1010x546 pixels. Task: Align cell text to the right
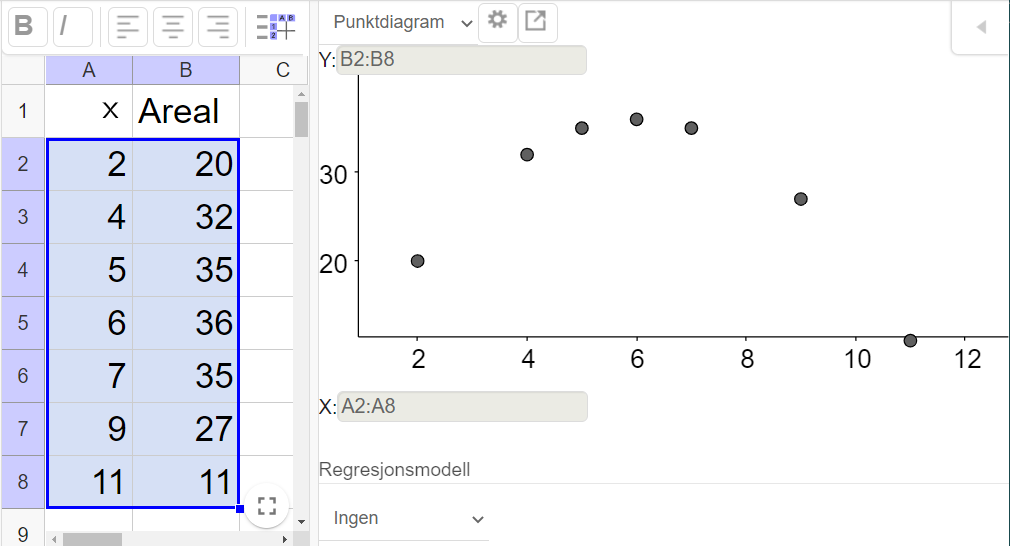218,27
